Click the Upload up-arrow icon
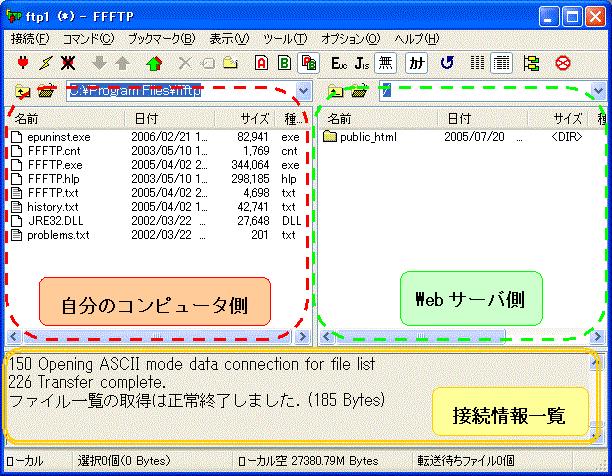This screenshot has height=476, width=612. tap(123, 63)
